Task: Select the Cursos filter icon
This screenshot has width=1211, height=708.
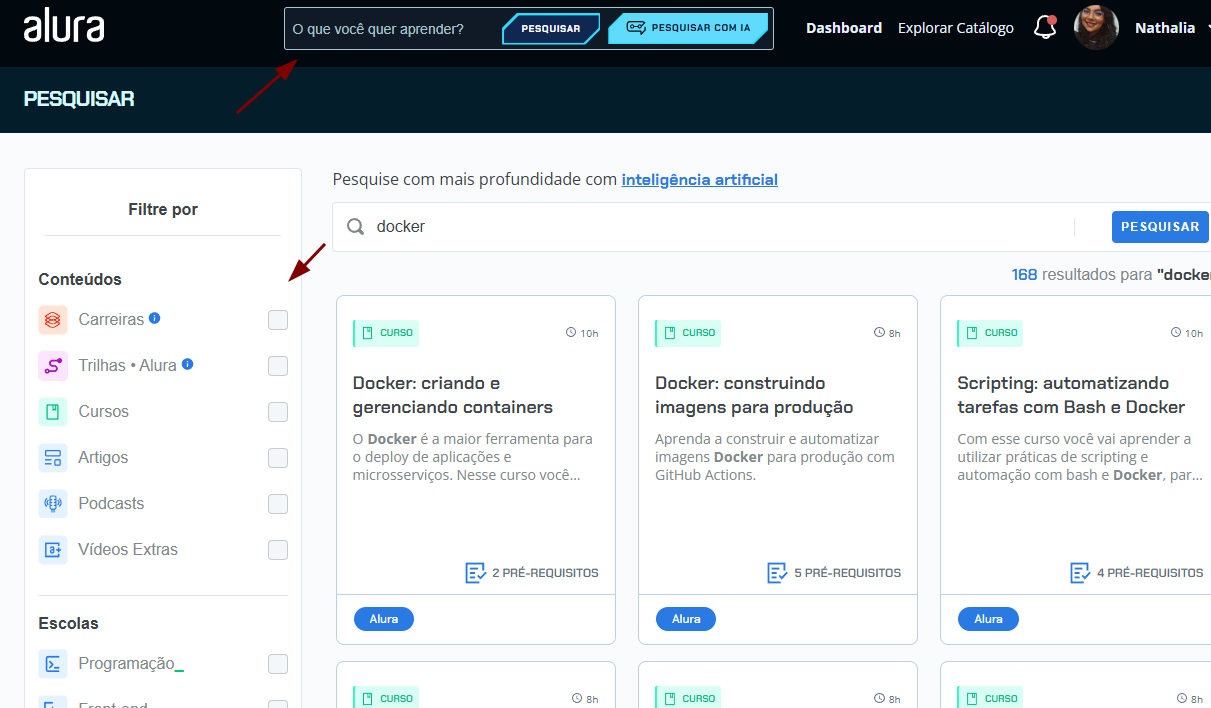Action: tap(52, 411)
